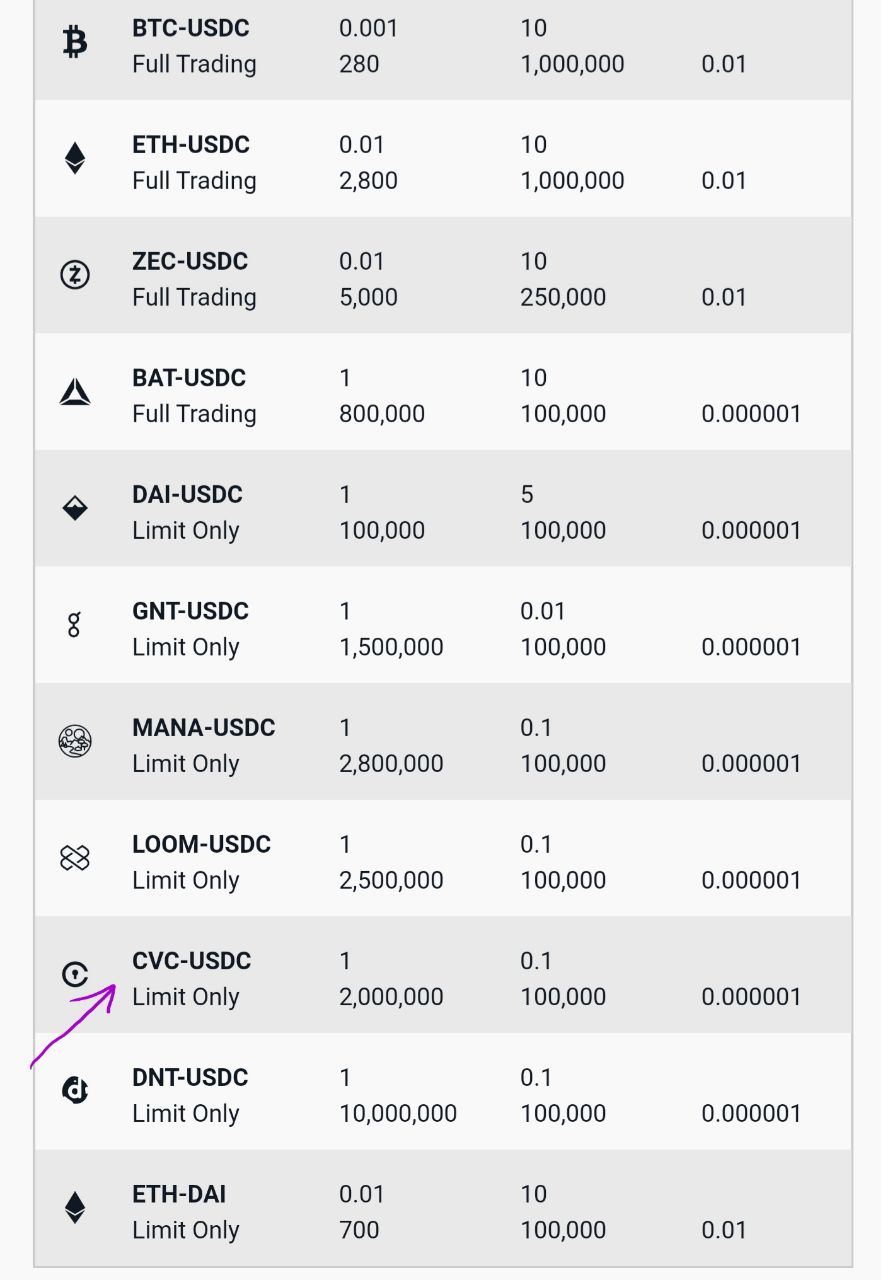This screenshot has width=881, height=1280.
Task: Click the district0x icon in DNT-USDC row
Action: coord(75,1091)
